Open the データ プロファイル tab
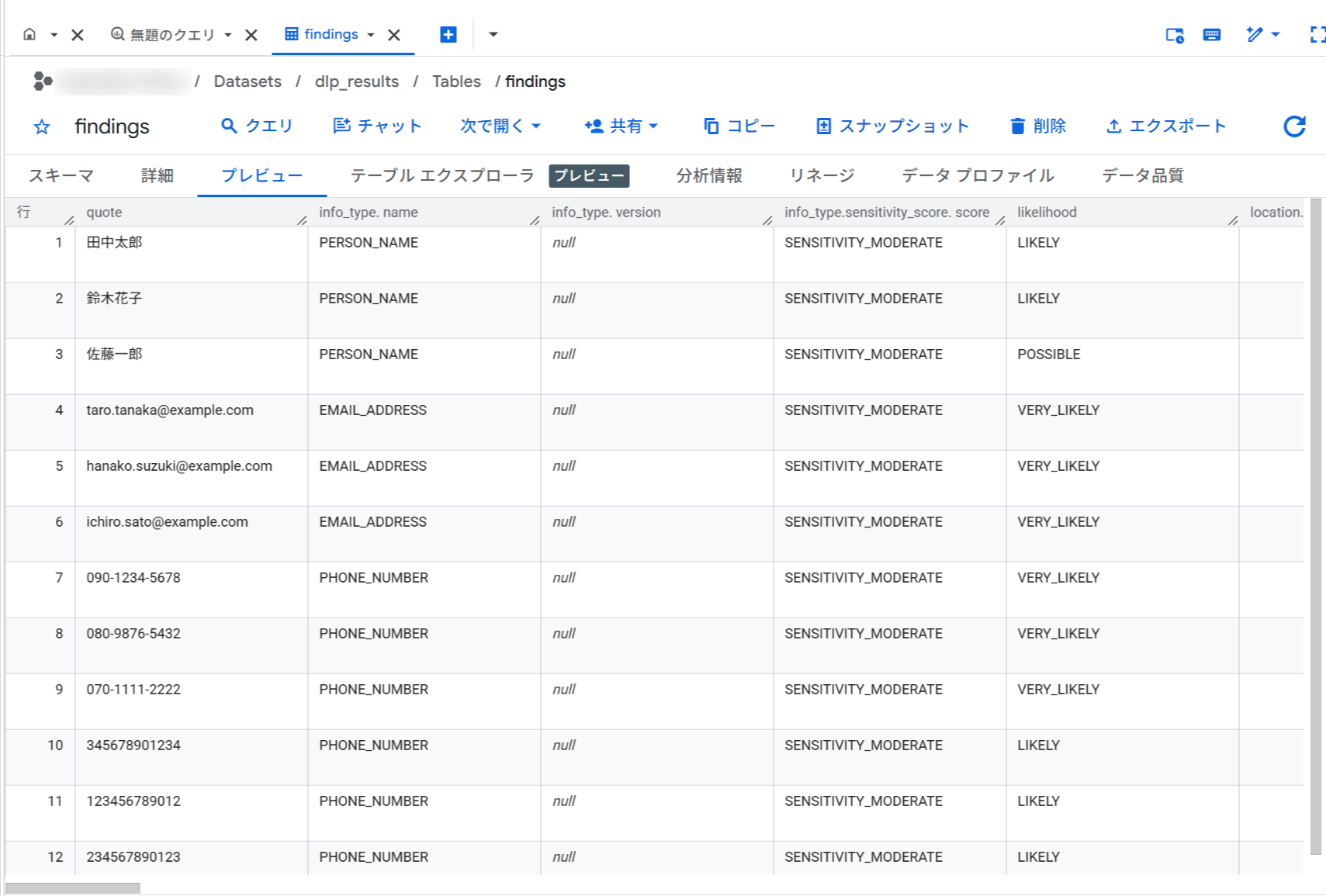Screen dimensions: 1326x896 [978, 175]
